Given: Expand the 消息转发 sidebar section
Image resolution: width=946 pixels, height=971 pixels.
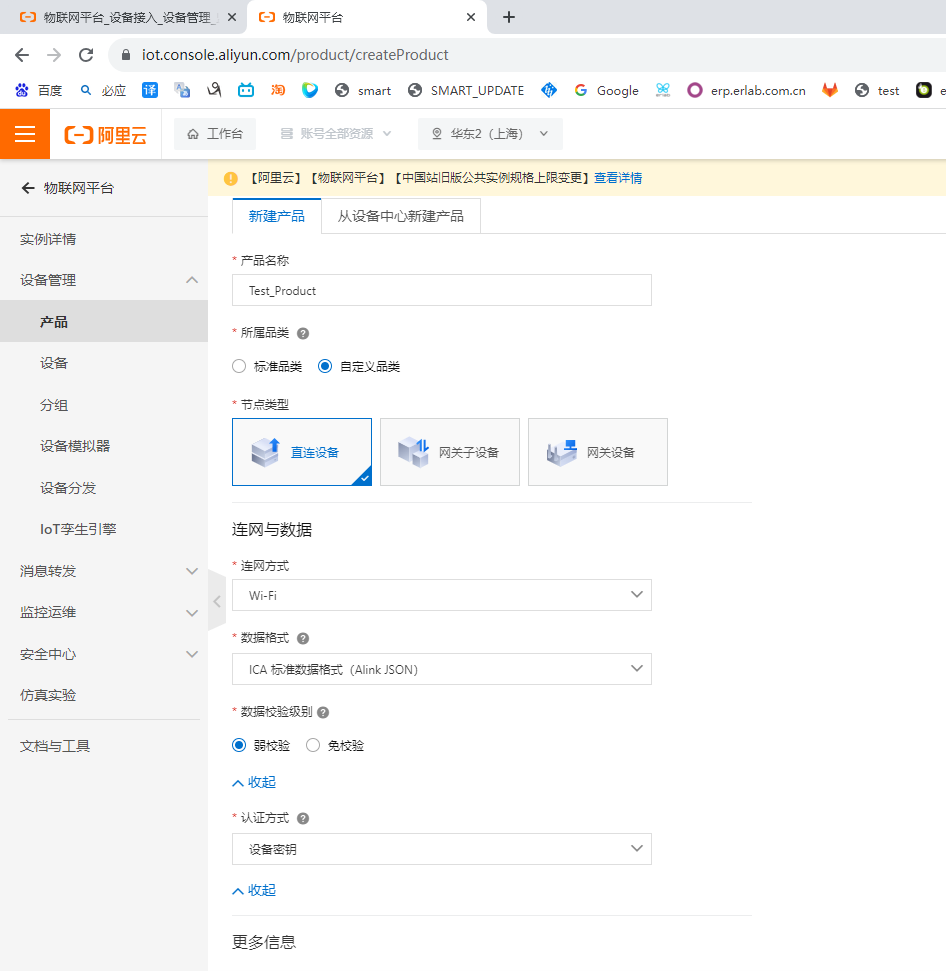Looking at the screenshot, I should point(192,571).
